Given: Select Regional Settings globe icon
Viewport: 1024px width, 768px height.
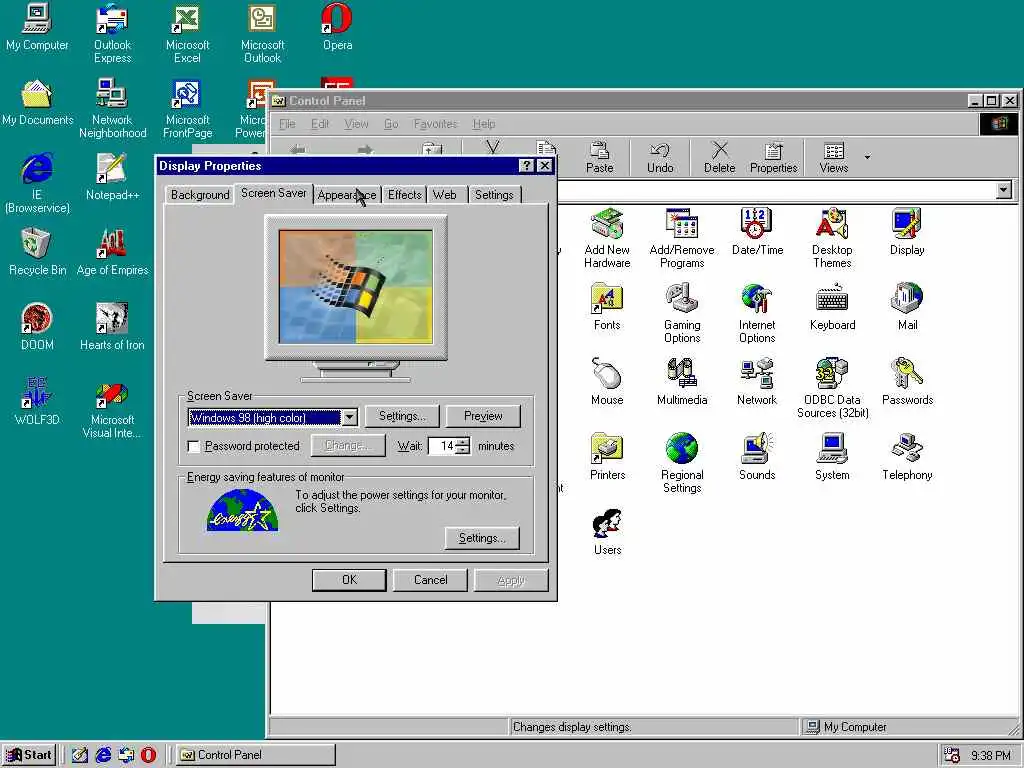Looking at the screenshot, I should click(682, 463).
